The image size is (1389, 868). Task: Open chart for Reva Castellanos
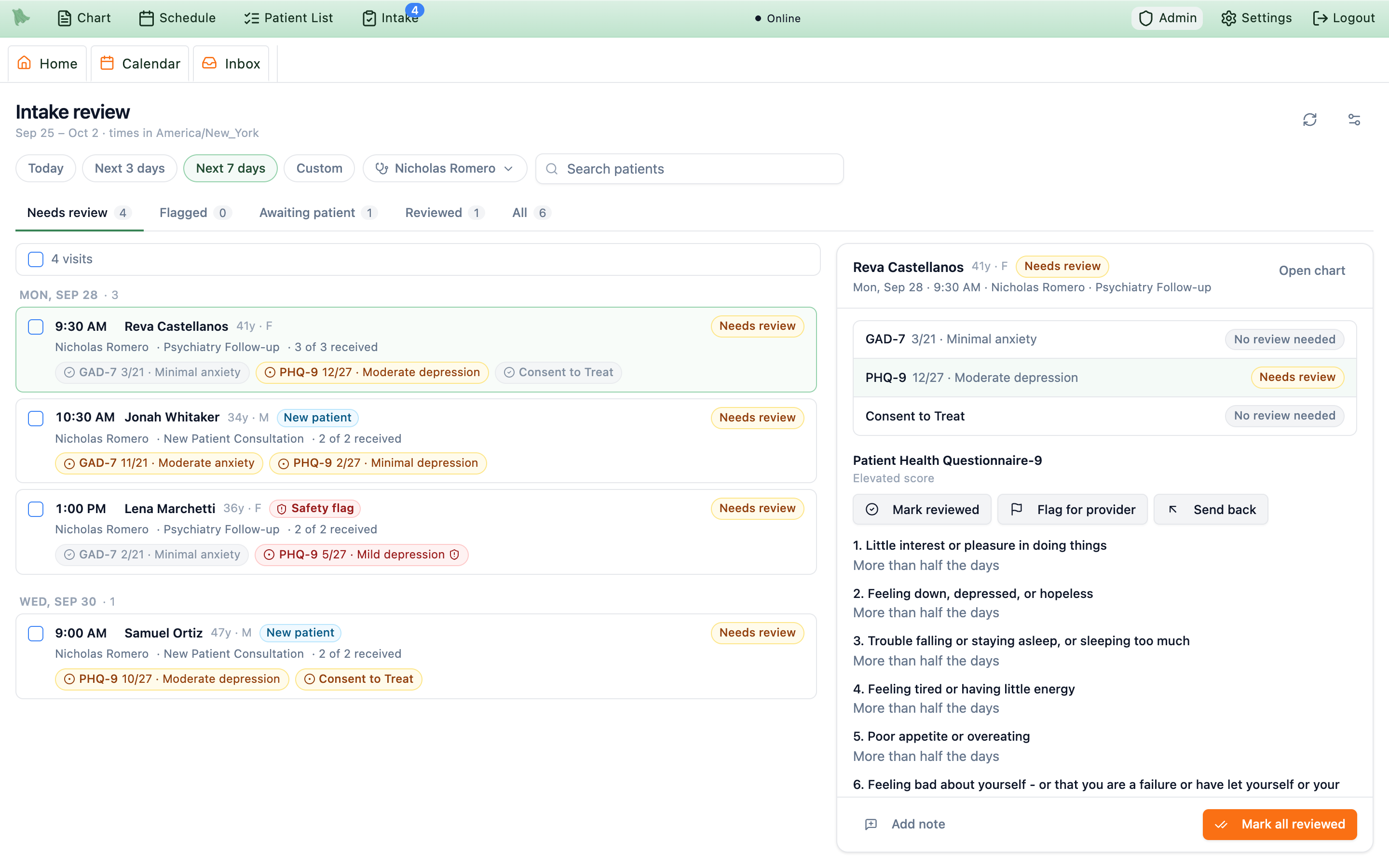click(x=1311, y=271)
